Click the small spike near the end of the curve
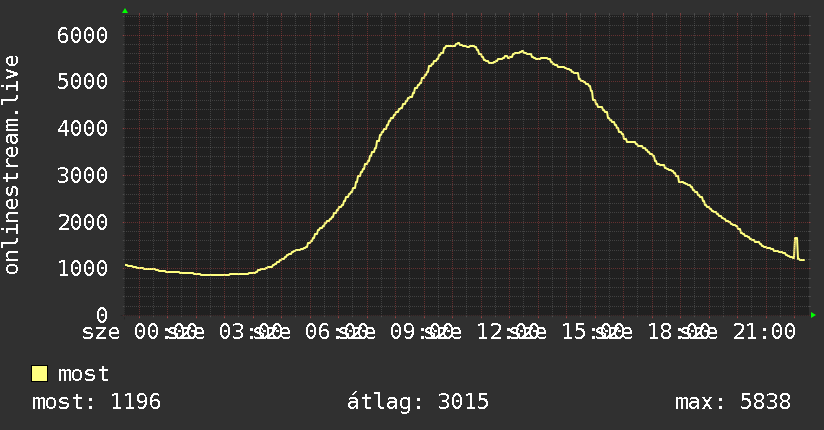Image resolution: width=824 pixels, height=430 pixels. pos(796,247)
